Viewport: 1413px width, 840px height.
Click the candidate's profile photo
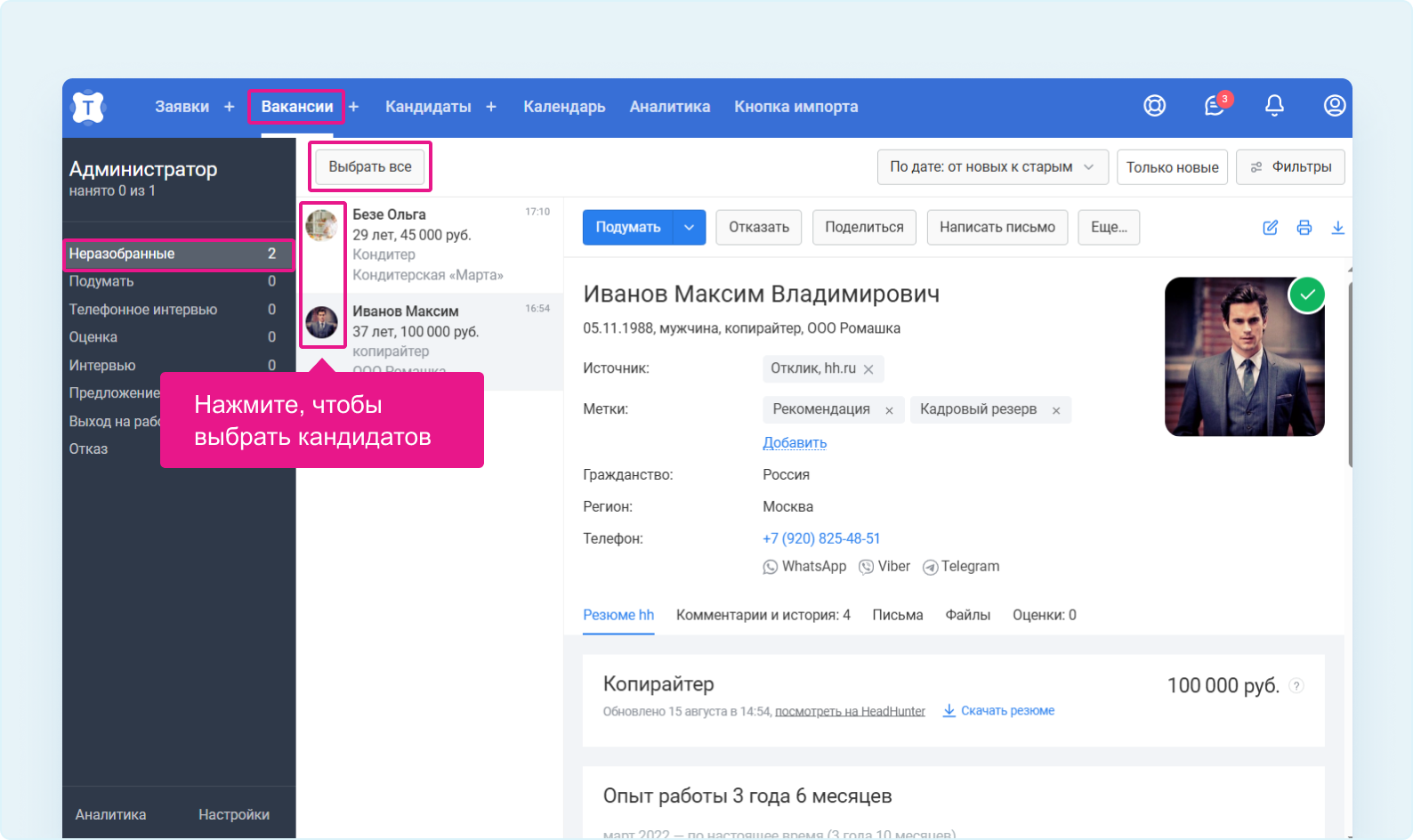tap(1243, 357)
